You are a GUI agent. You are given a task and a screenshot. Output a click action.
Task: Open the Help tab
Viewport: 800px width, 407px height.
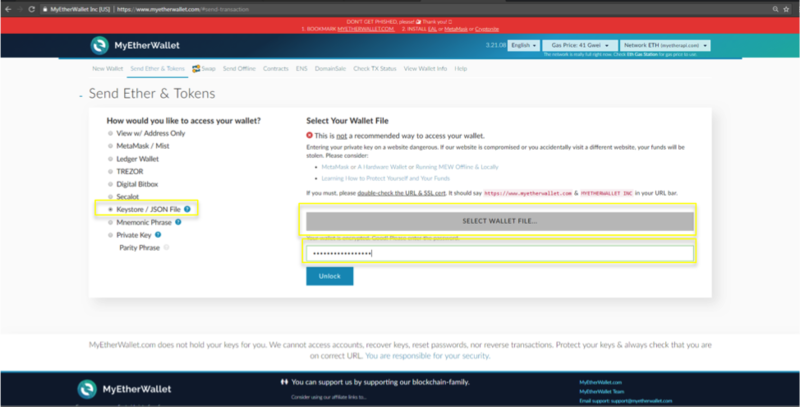(x=461, y=68)
